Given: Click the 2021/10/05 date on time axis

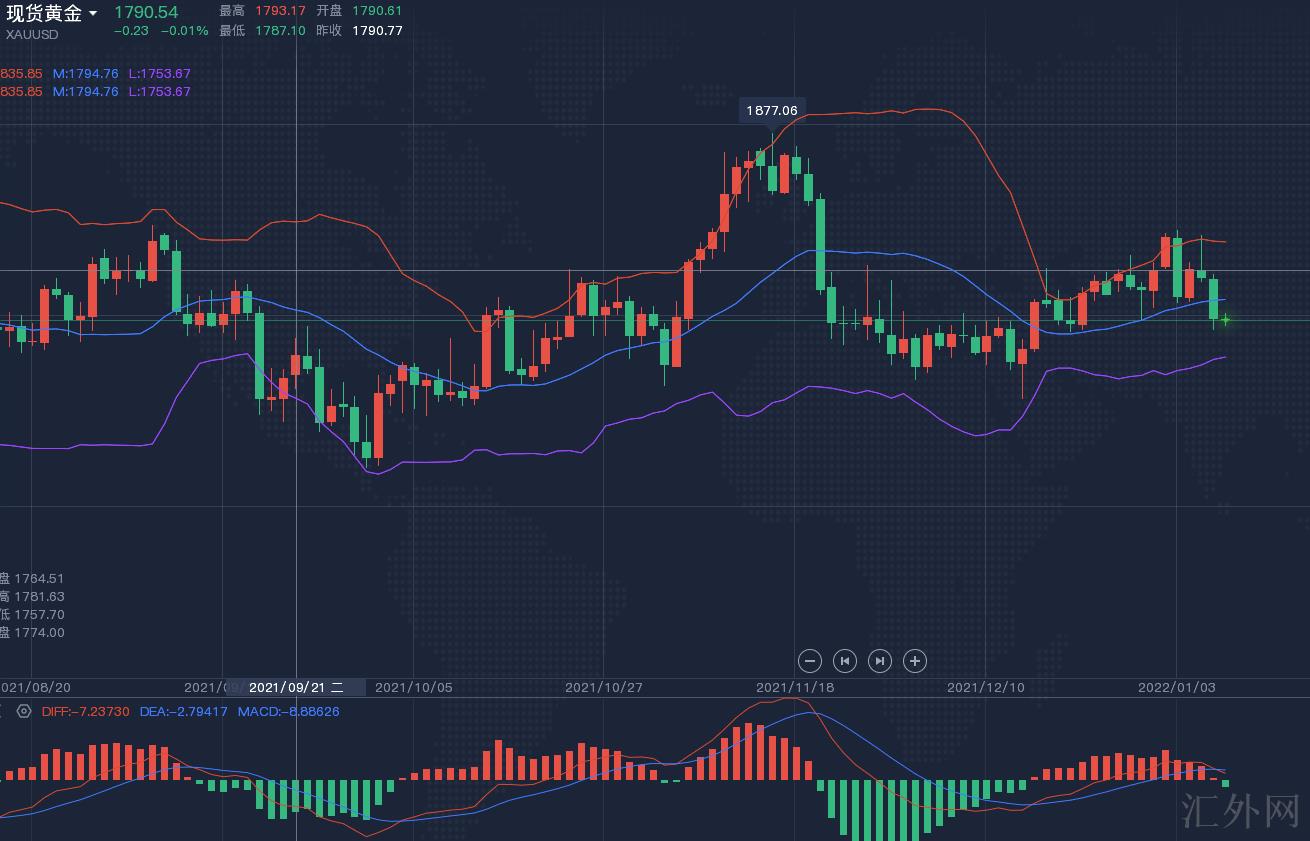Looking at the screenshot, I should [413, 687].
